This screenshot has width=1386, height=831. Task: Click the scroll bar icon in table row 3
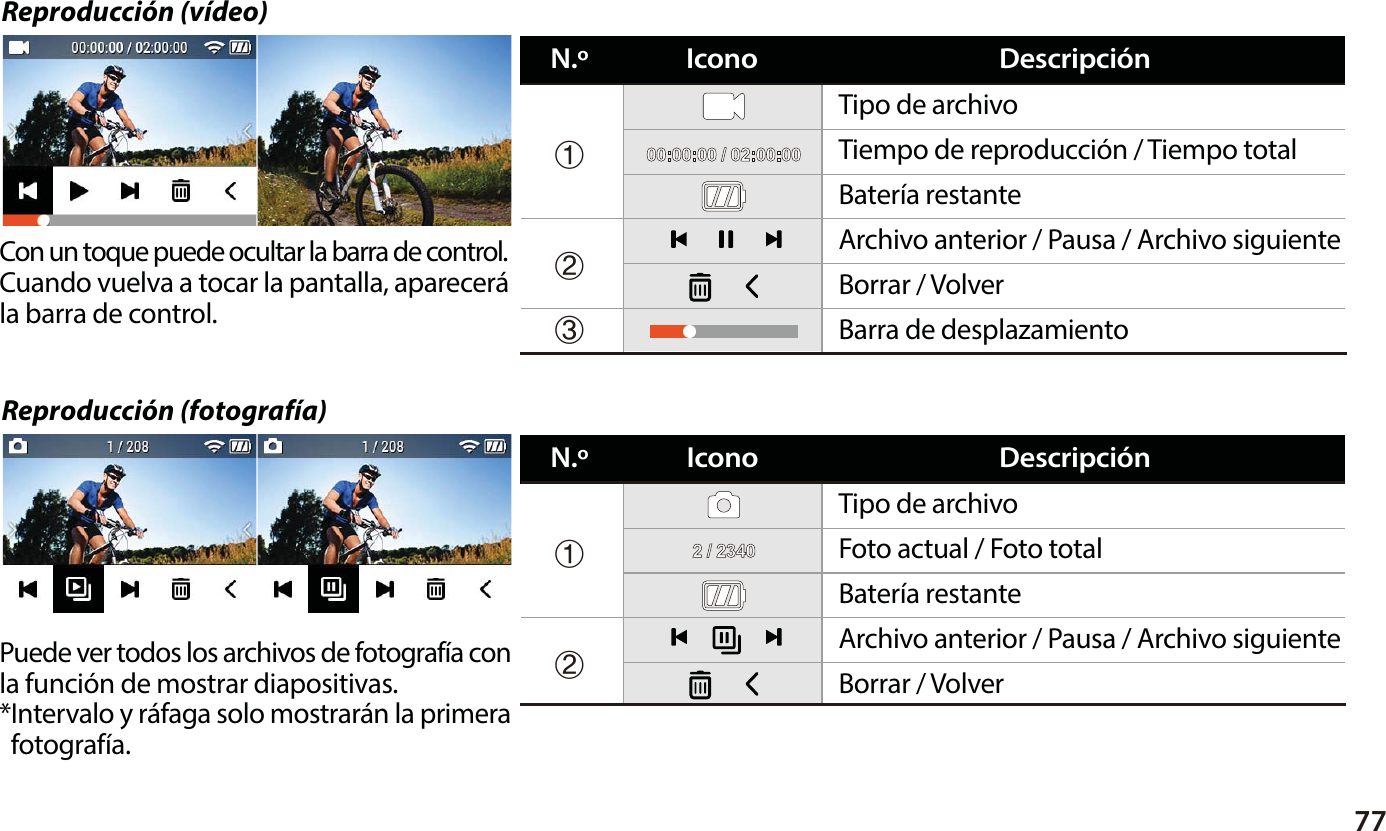click(724, 331)
